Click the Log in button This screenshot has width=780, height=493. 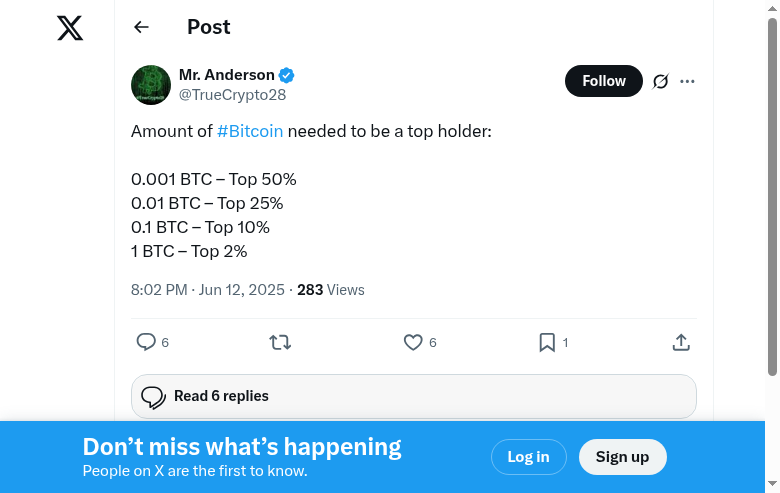tap(528, 457)
